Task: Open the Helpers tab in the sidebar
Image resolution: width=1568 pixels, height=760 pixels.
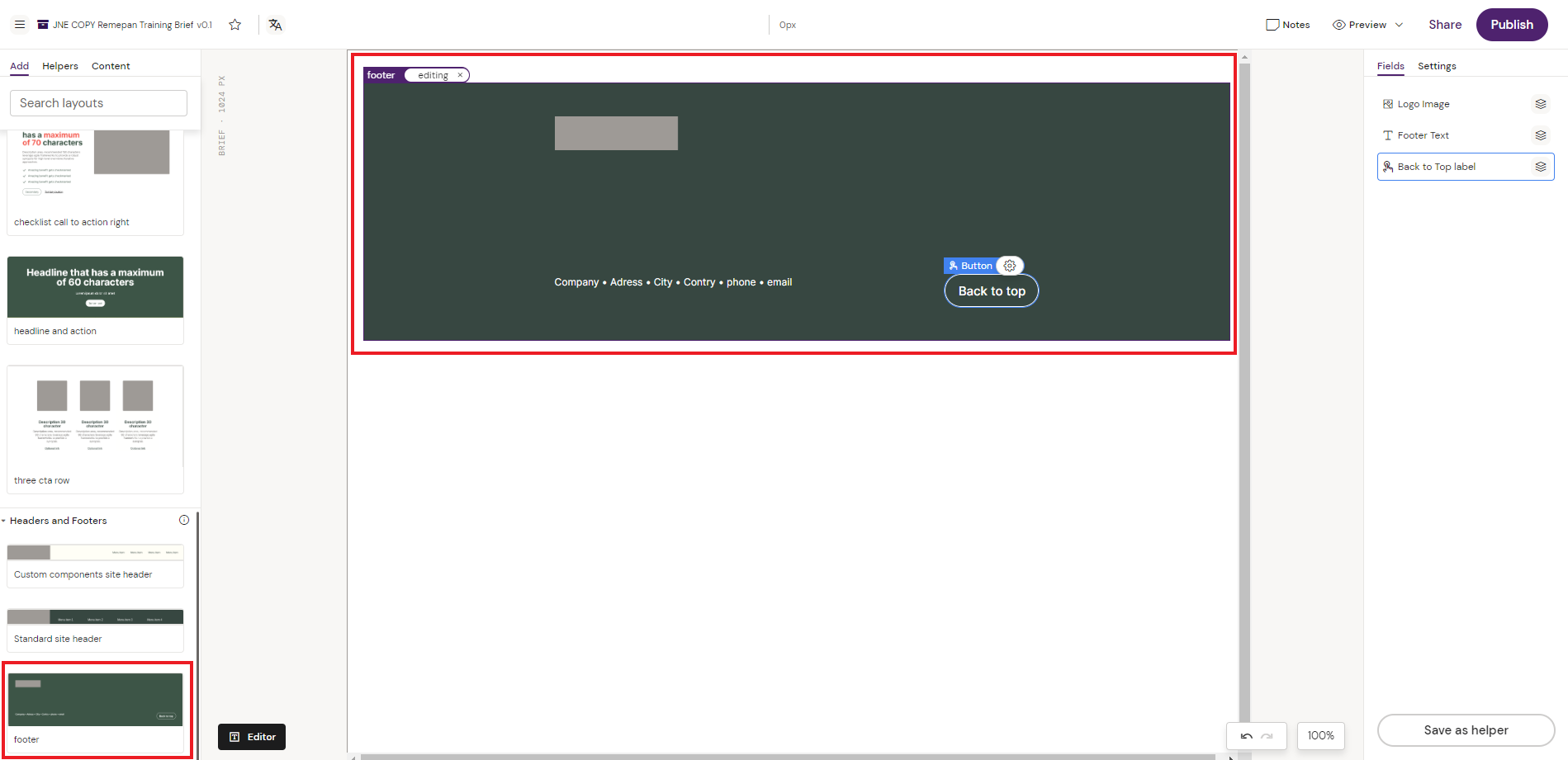Action: pos(59,65)
